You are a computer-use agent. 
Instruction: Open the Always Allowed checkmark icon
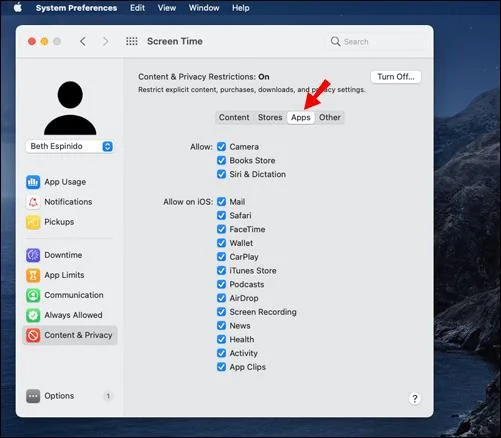pos(33,315)
